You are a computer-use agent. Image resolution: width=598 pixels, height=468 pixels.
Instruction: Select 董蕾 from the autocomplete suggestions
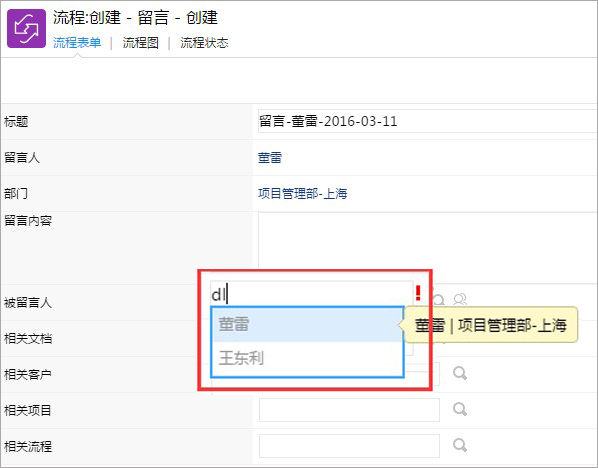tap(307, 325)
